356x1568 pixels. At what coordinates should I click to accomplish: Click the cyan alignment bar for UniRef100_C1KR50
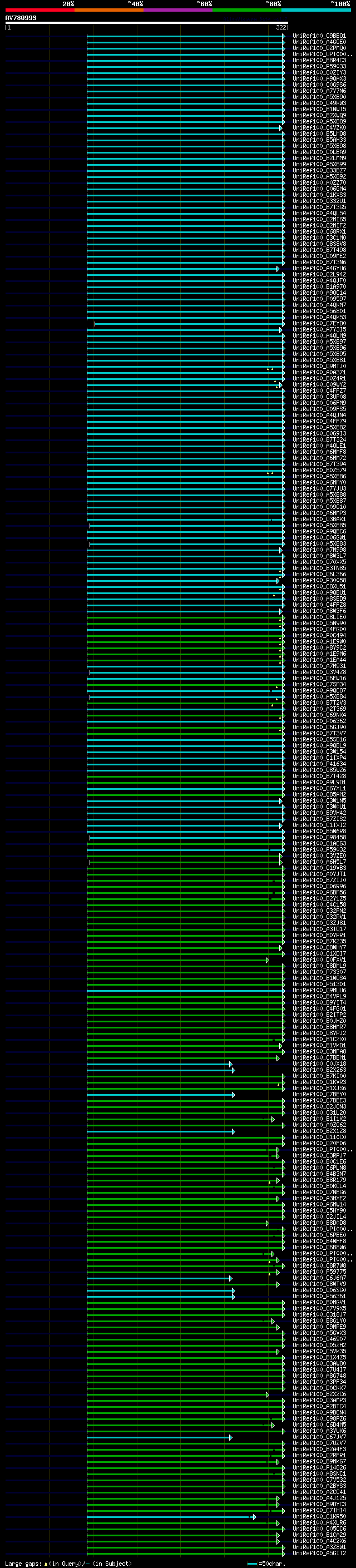172,1517
